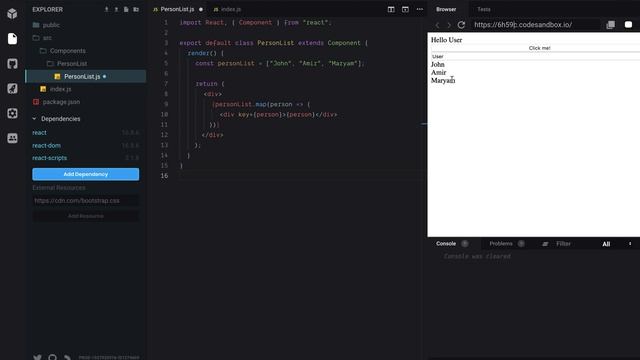Click the import React line in editor
This screenshot has width=640, height=360.
click(256, 22)
